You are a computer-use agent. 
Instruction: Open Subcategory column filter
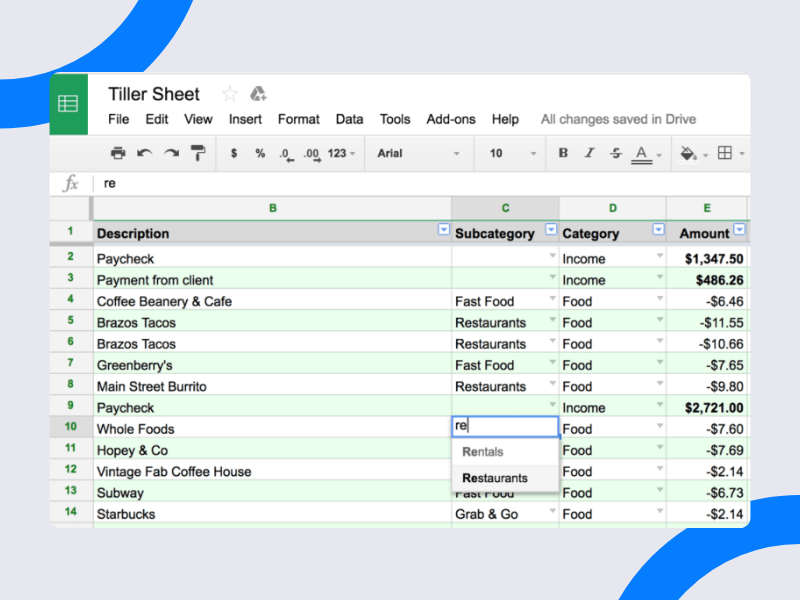[x=551, y=230]
